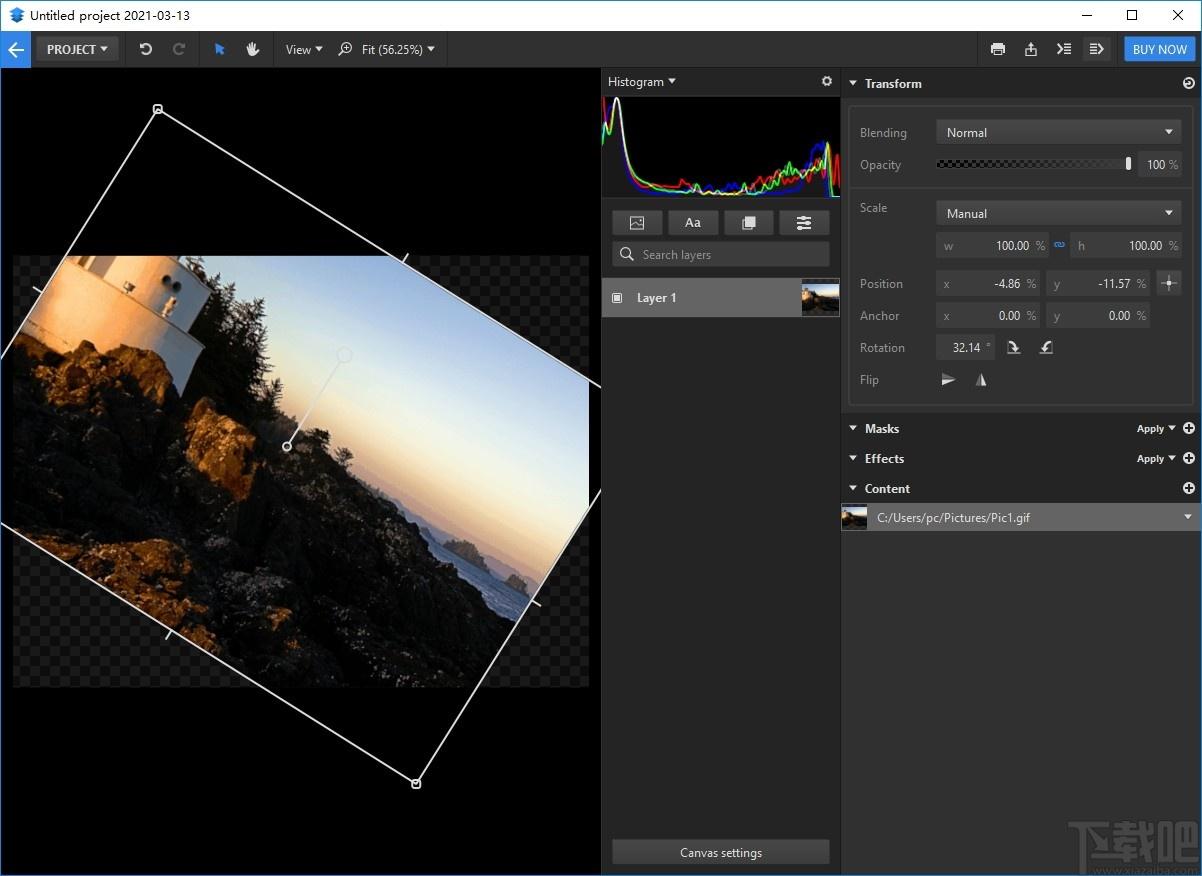Add a text layer with Aa icon
The height and width of the screenshot is (876, 1202).
tap(693, 223)
